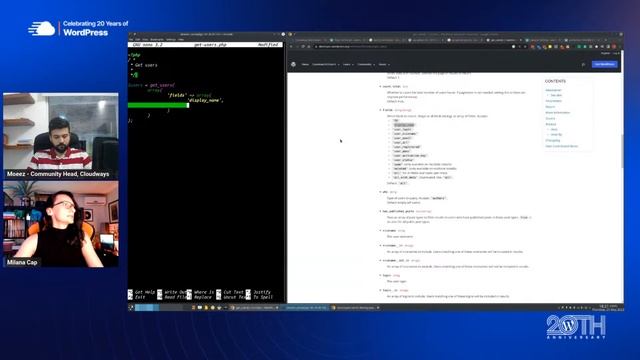Select the active get_users browser tab

pyautogui.click(x=504, y=40)
